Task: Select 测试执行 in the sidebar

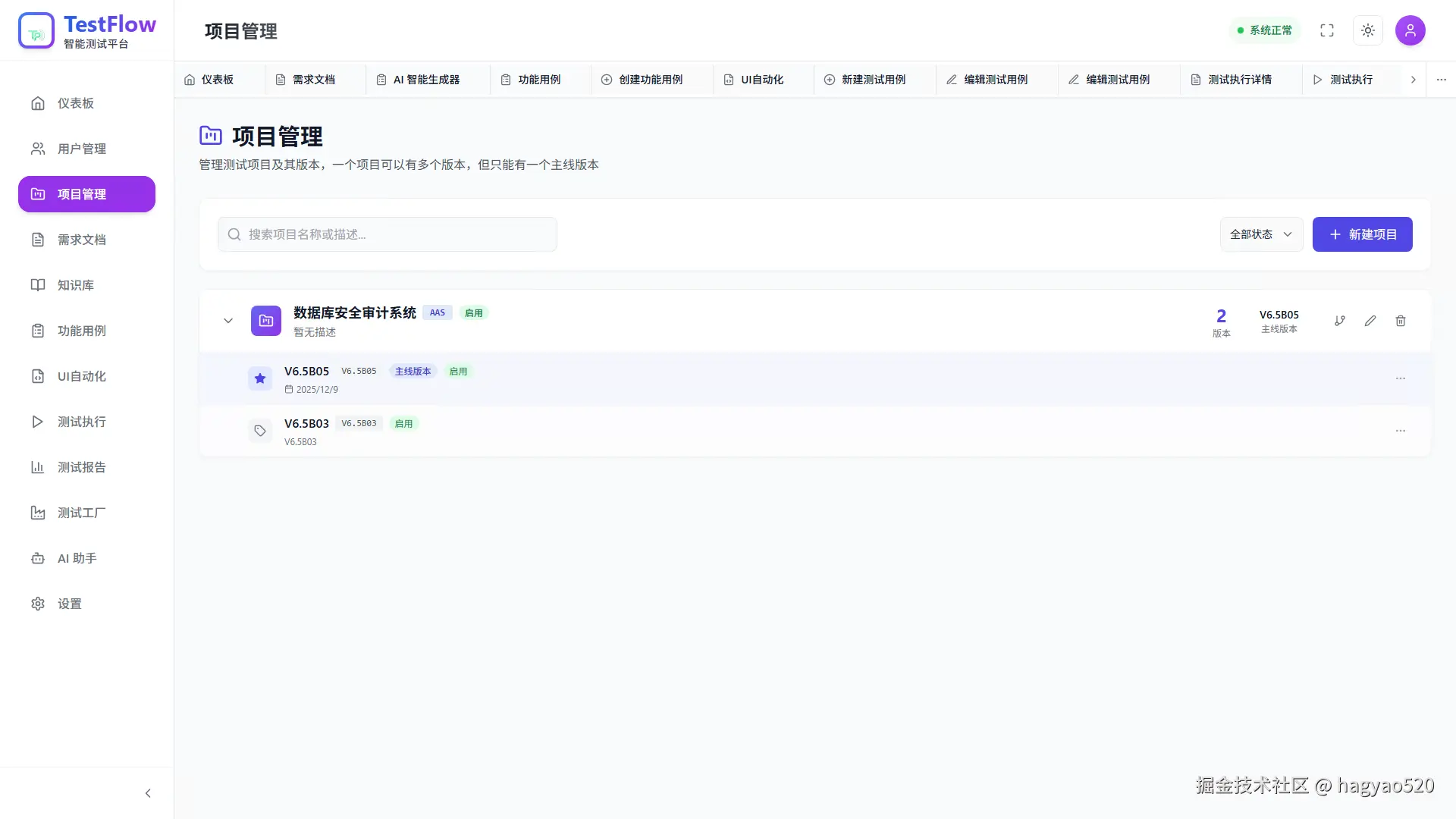Action: coord(80,422)
